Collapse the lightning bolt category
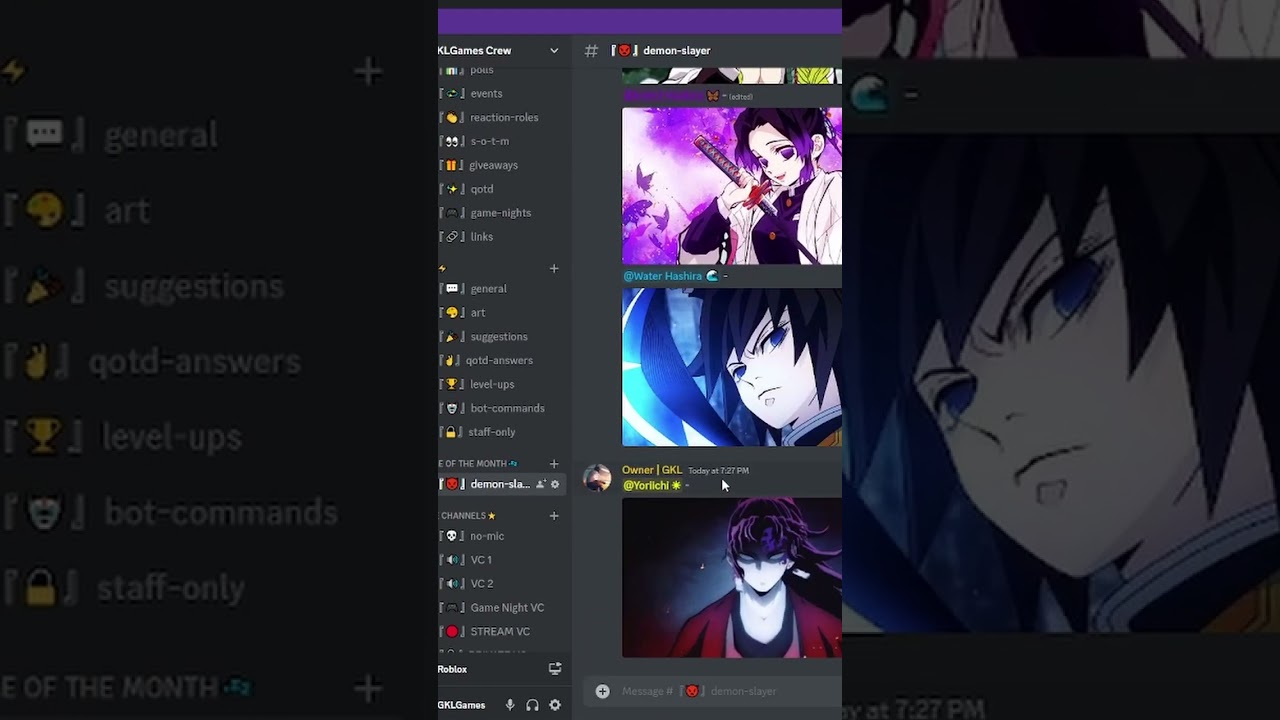The image size is (1280, 720). coord(442,268)
